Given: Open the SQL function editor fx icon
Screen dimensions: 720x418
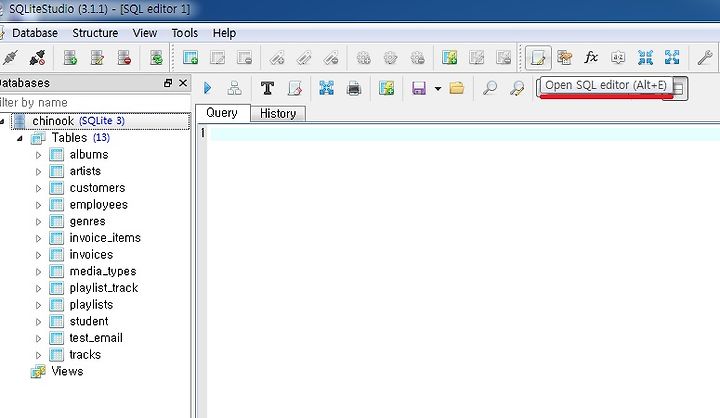Looking at the screenshot, I should 591,58.
